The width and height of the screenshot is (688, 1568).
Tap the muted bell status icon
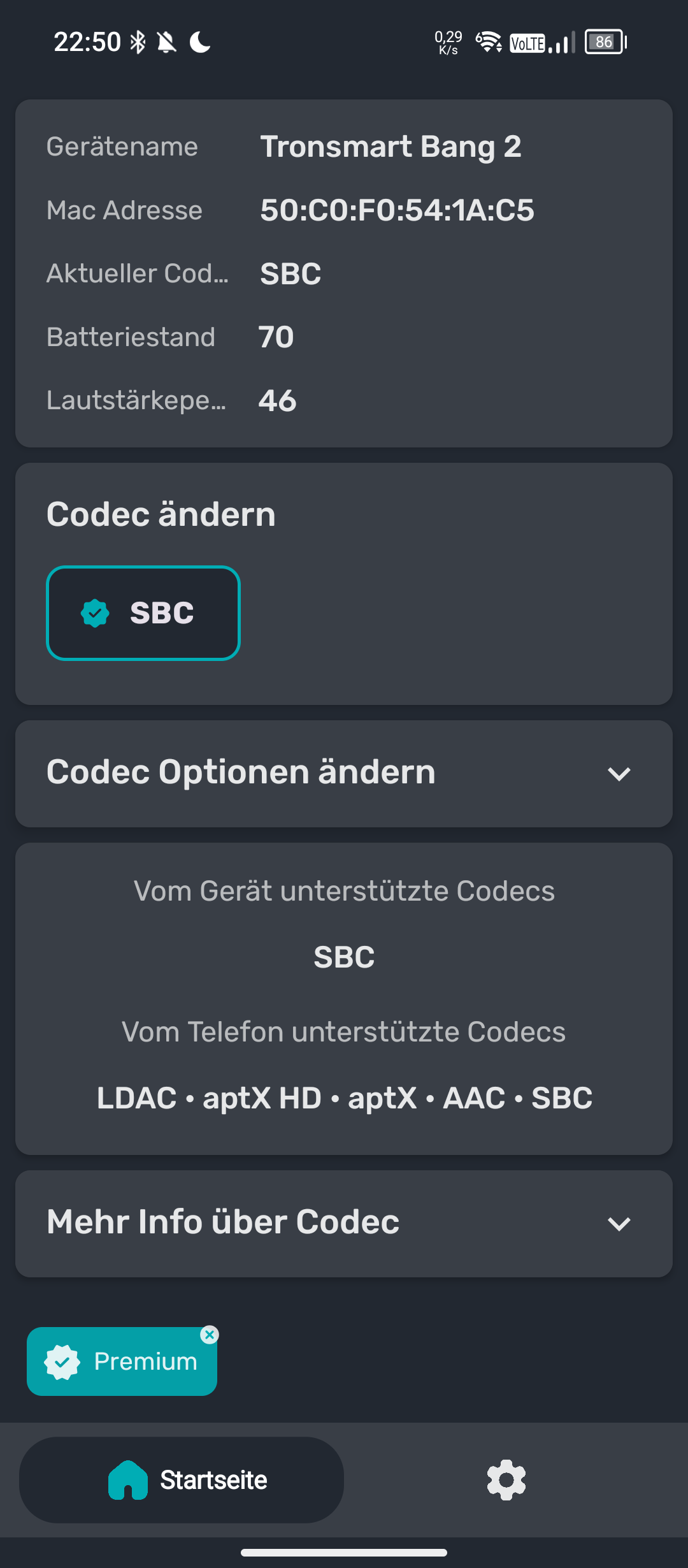[x=167, y=43]
